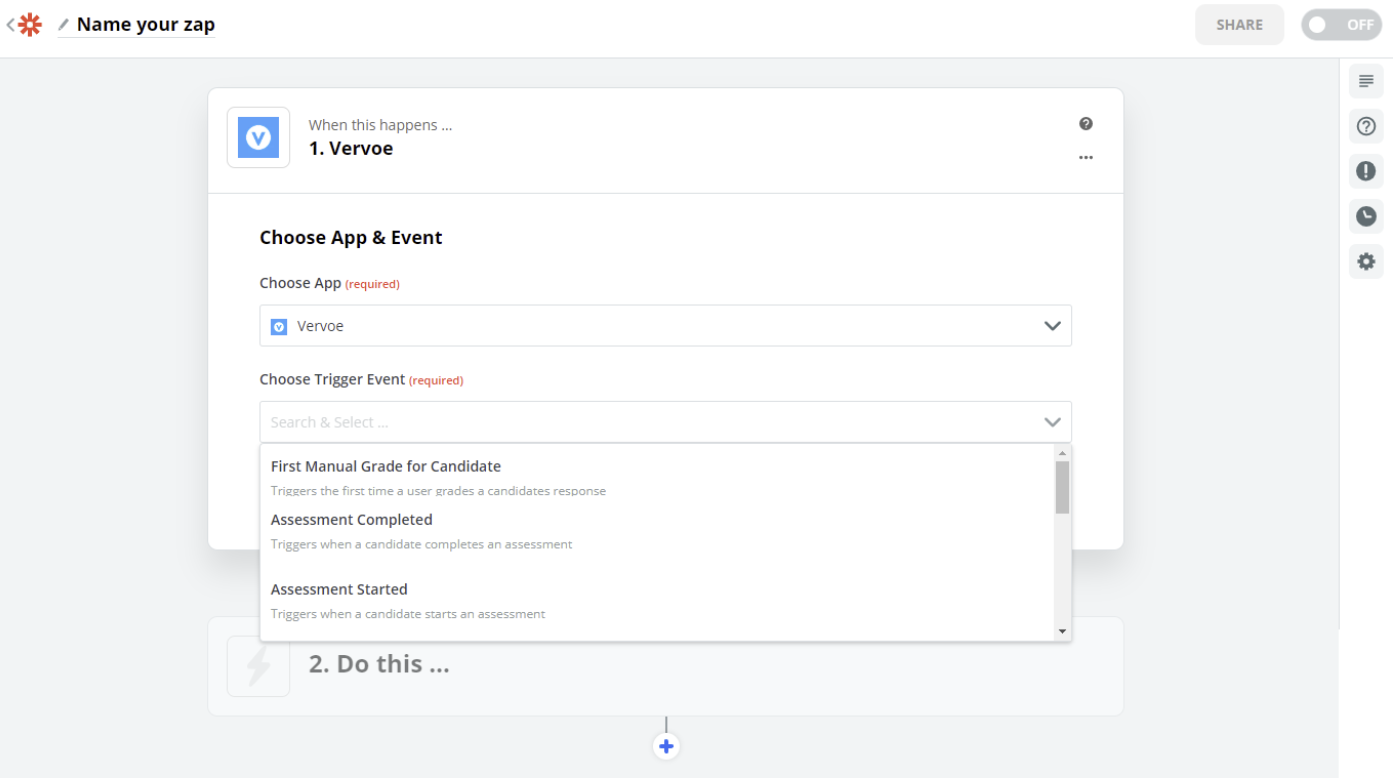Click the trigger event Search & Select field
The image size is (1400, 778).
click(x=665, y=422)
